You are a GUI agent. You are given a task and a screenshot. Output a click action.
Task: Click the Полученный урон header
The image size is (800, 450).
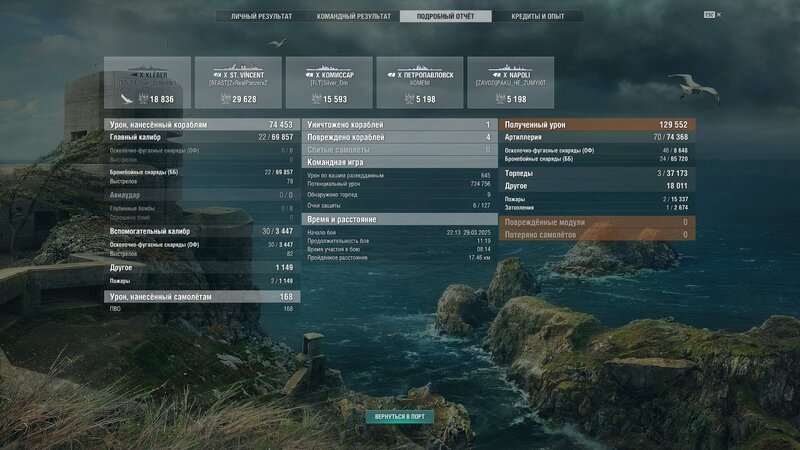click(597, 124)
